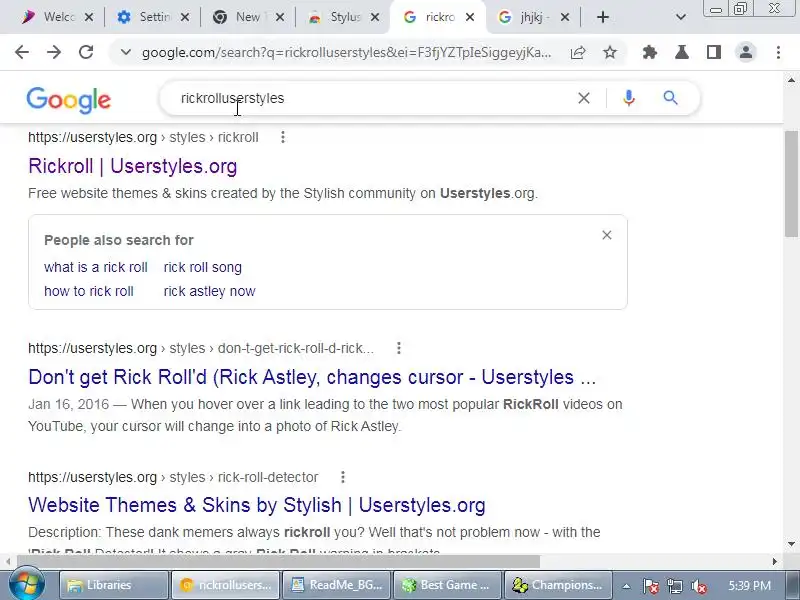The width and height of the screenshot is (800, 600).
Task: Submit search with magnifier icon
Action: [670, 98]
